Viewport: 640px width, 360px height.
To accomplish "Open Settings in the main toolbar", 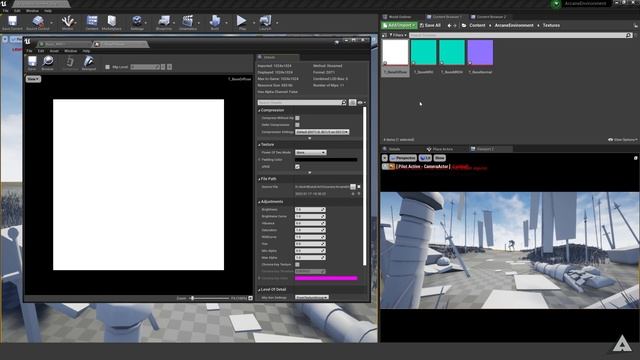I will (x=137, y=23).
